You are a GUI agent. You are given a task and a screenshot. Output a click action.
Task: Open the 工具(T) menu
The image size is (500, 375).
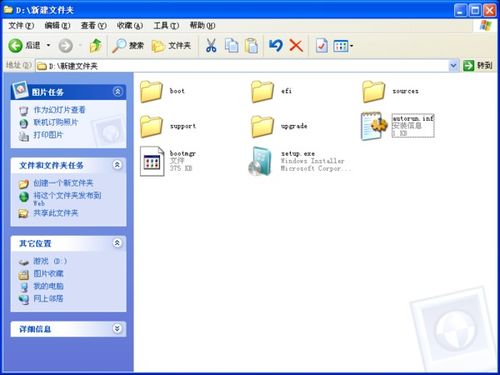[166, 25]
